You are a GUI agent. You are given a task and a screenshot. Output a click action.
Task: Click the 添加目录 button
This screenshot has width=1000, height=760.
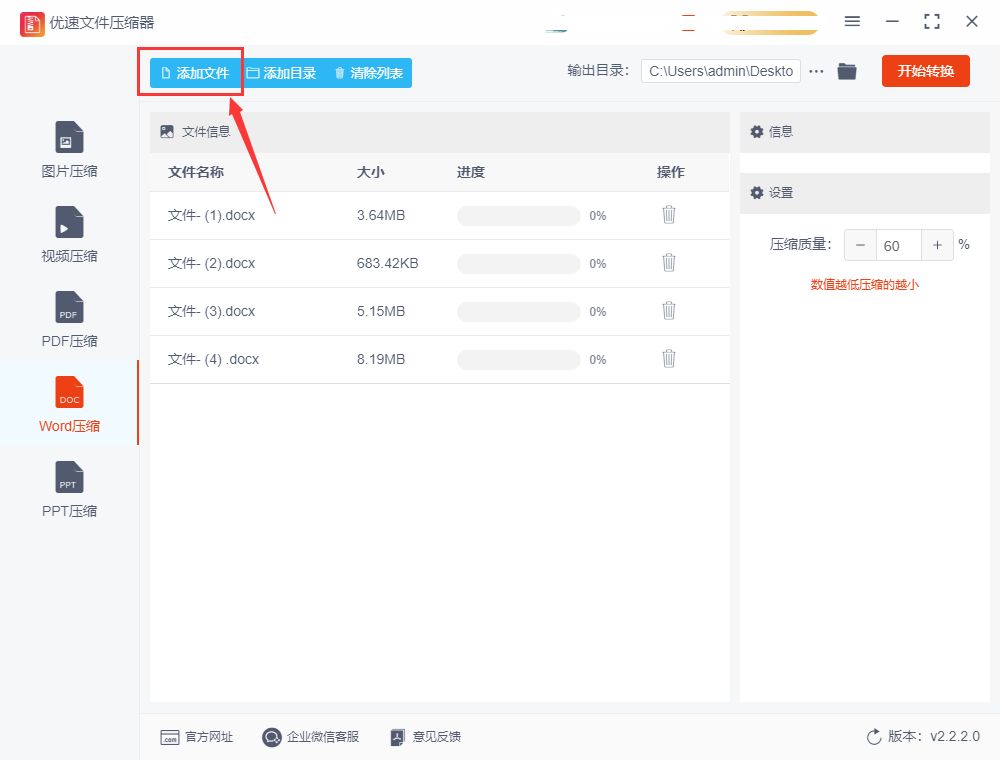pyautogui.click(x=281, y=73)
